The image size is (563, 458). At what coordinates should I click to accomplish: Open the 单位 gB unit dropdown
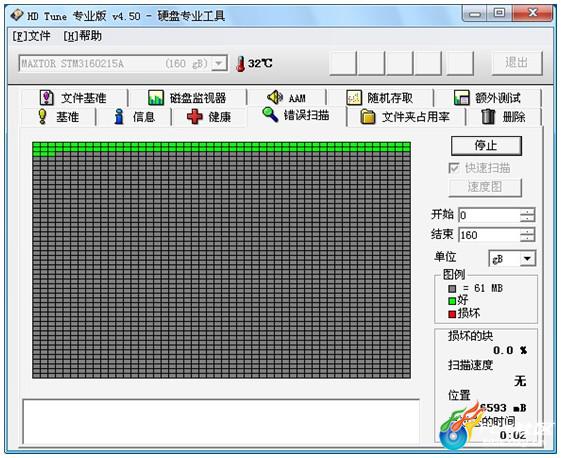(x=527, y=258)
